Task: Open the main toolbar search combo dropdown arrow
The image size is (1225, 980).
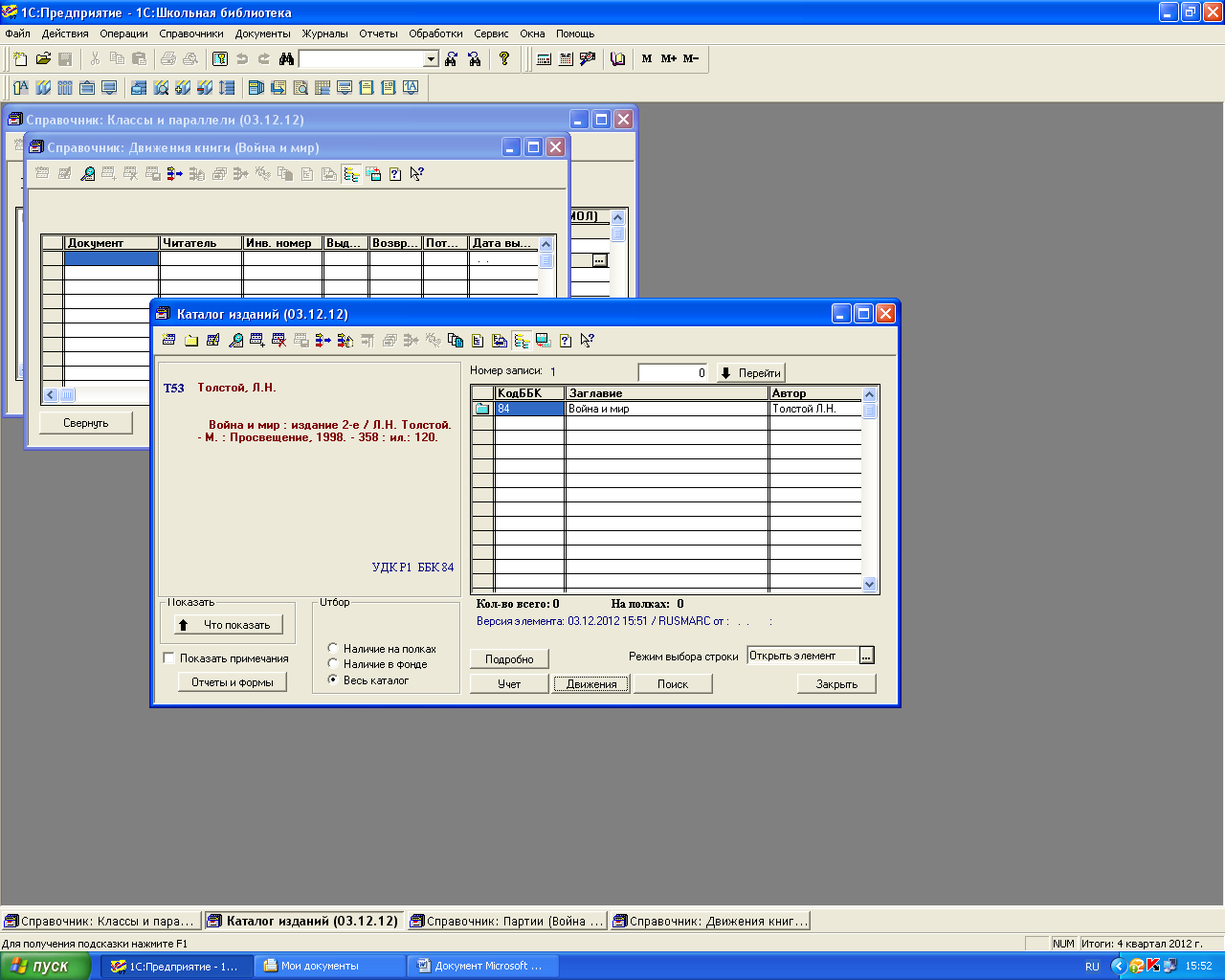Action: point(431,59)
